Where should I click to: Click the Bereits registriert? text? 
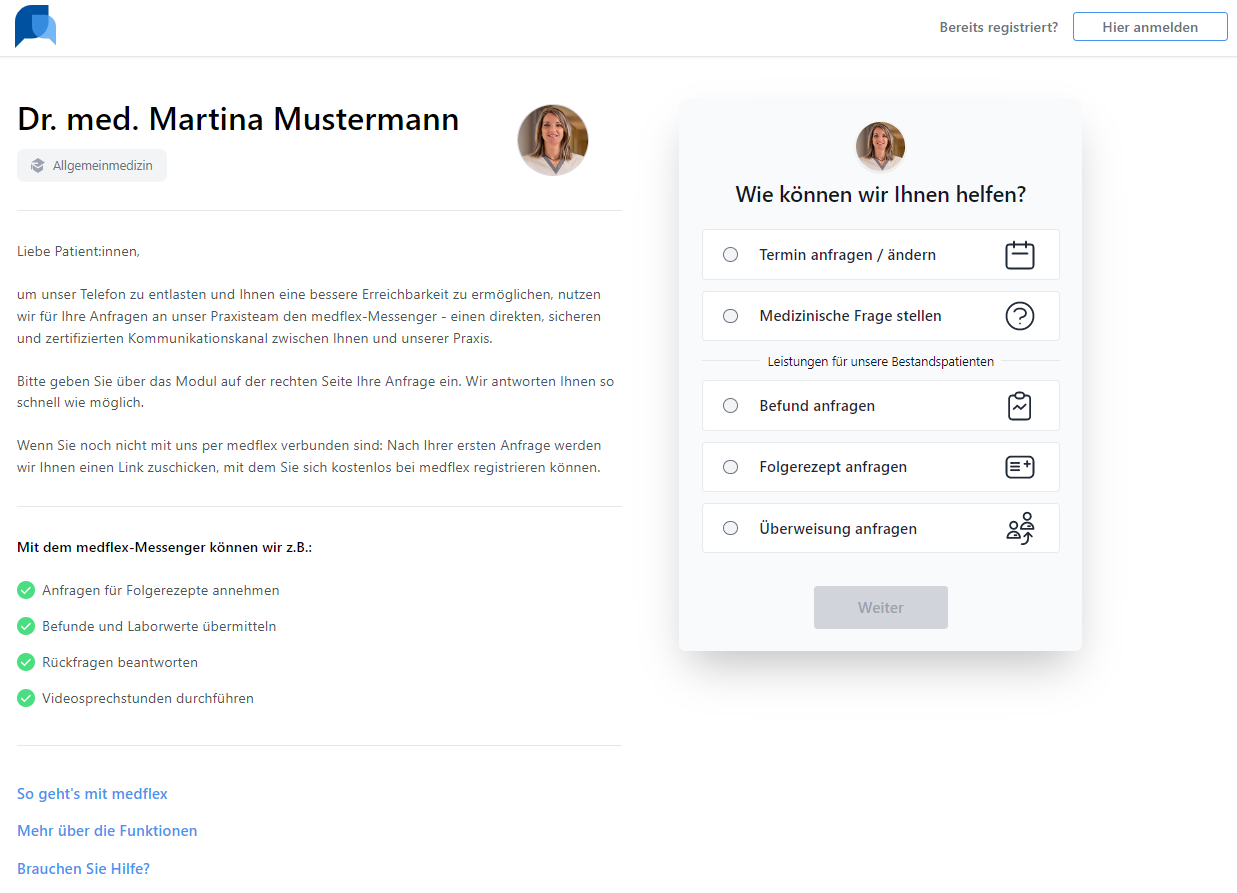pos(998,27)
